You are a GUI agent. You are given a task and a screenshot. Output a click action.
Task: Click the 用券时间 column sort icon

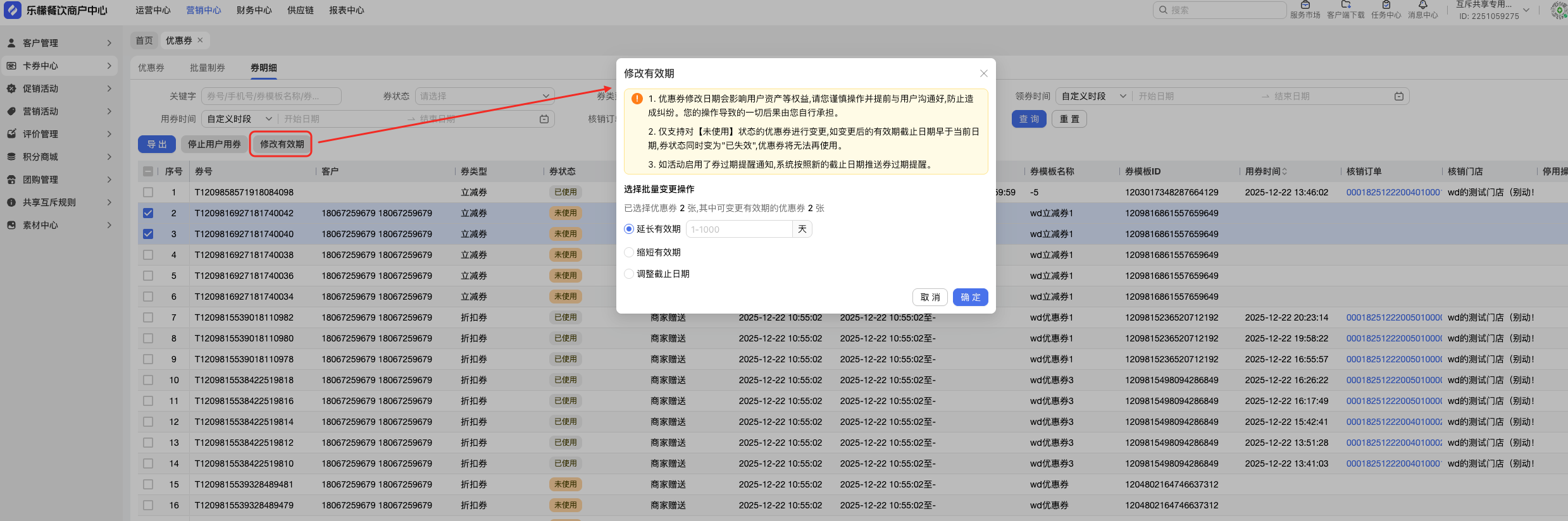[x=1285, y=171]
